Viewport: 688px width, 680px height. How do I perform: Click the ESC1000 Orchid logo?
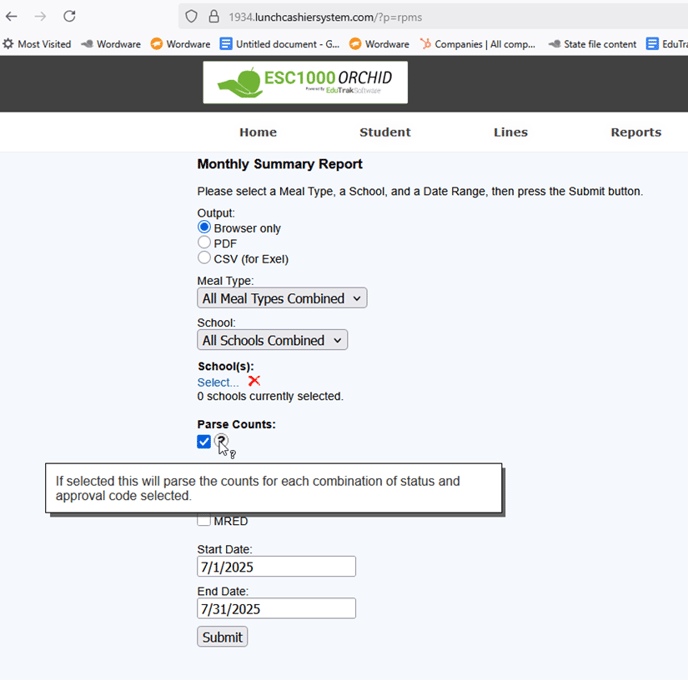point(305,82)
